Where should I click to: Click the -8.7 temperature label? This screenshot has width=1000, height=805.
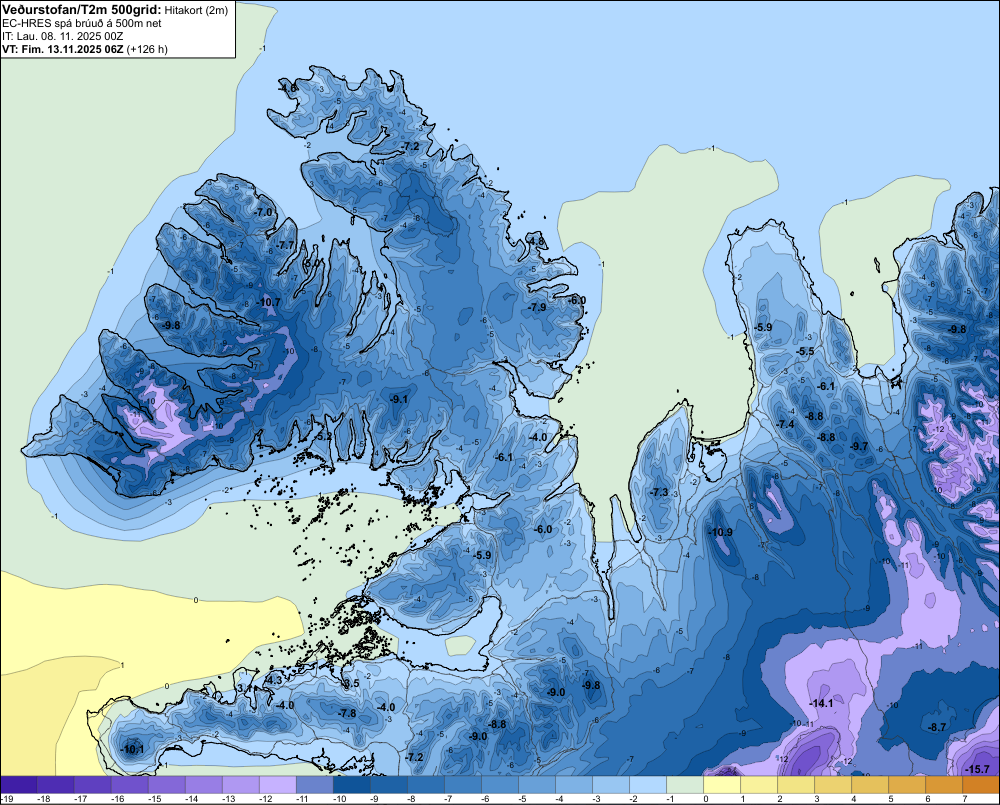(938, 727)
